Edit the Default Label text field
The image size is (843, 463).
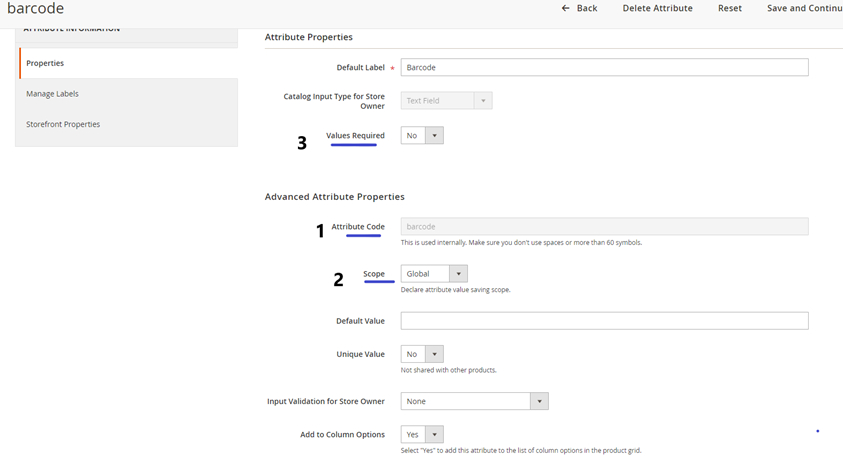[604, 67]
